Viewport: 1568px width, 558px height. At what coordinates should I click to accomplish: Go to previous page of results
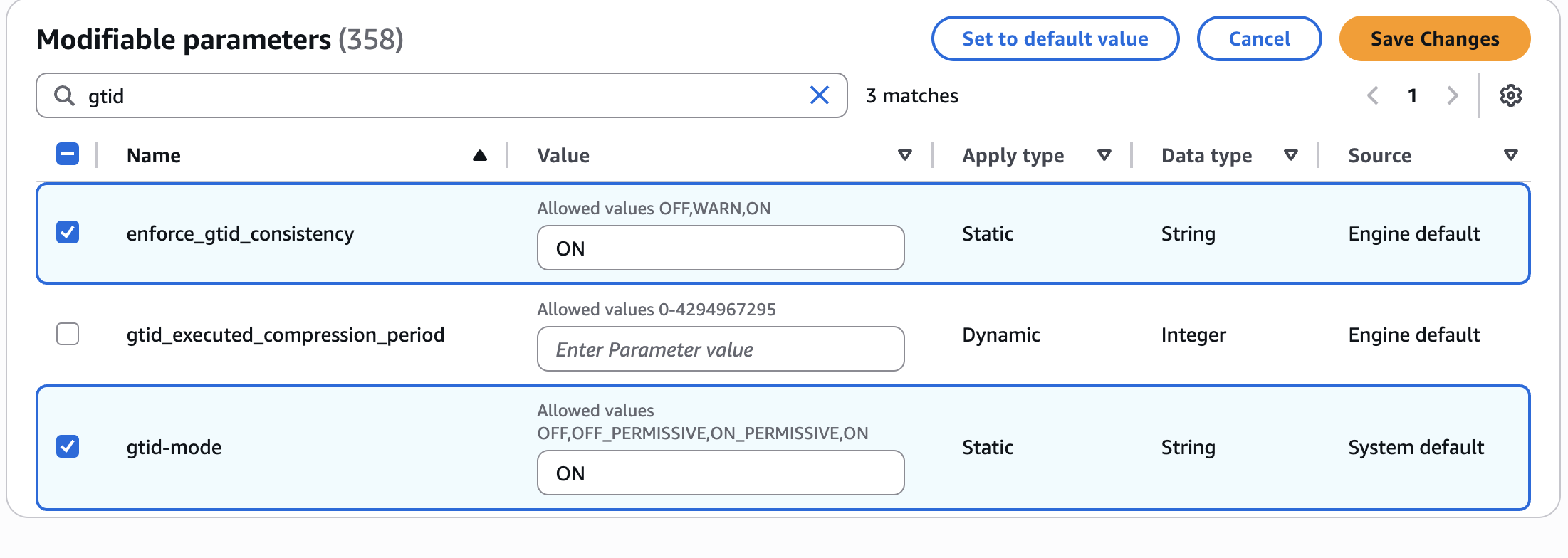[1373, 95]
